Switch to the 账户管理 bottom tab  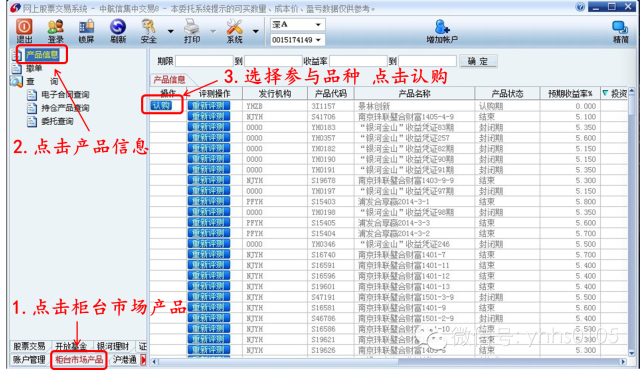click(x=29, y=359)
